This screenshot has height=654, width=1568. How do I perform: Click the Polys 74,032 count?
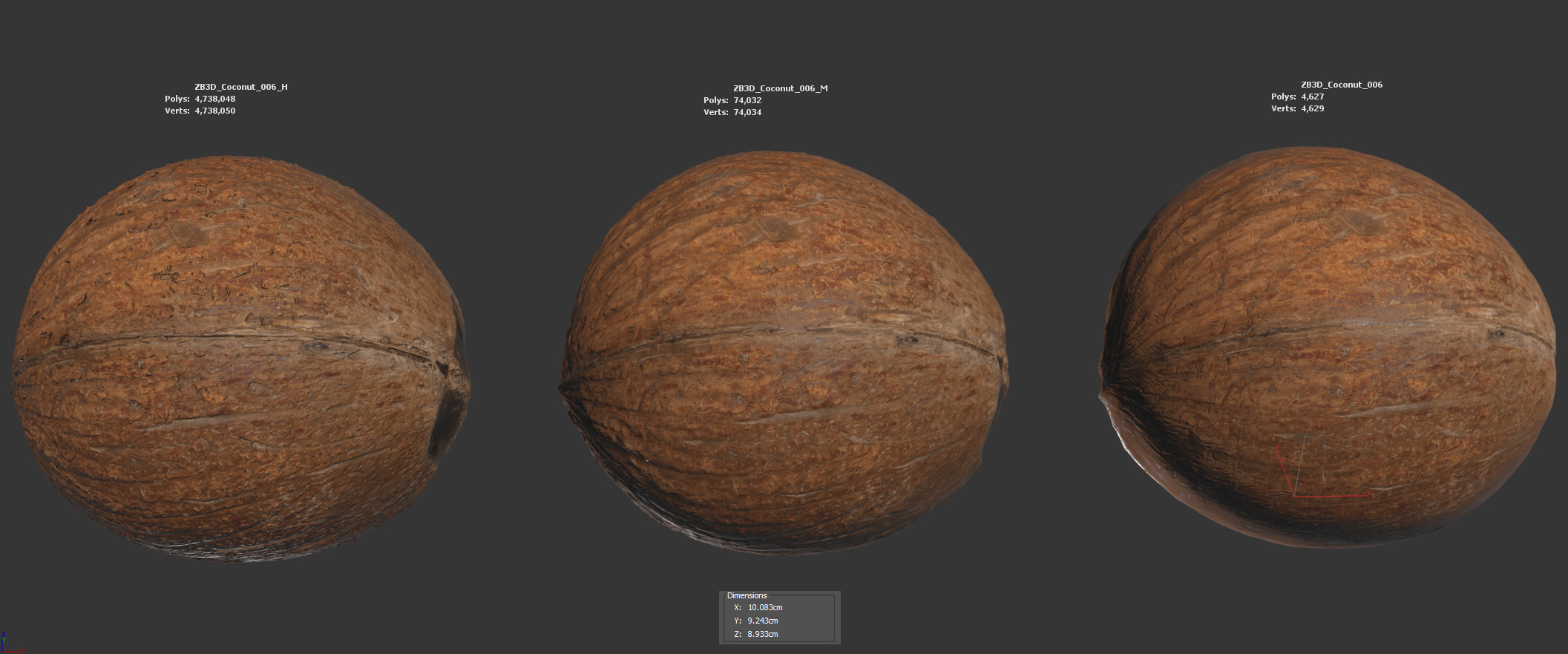click(x=747, y=100)
